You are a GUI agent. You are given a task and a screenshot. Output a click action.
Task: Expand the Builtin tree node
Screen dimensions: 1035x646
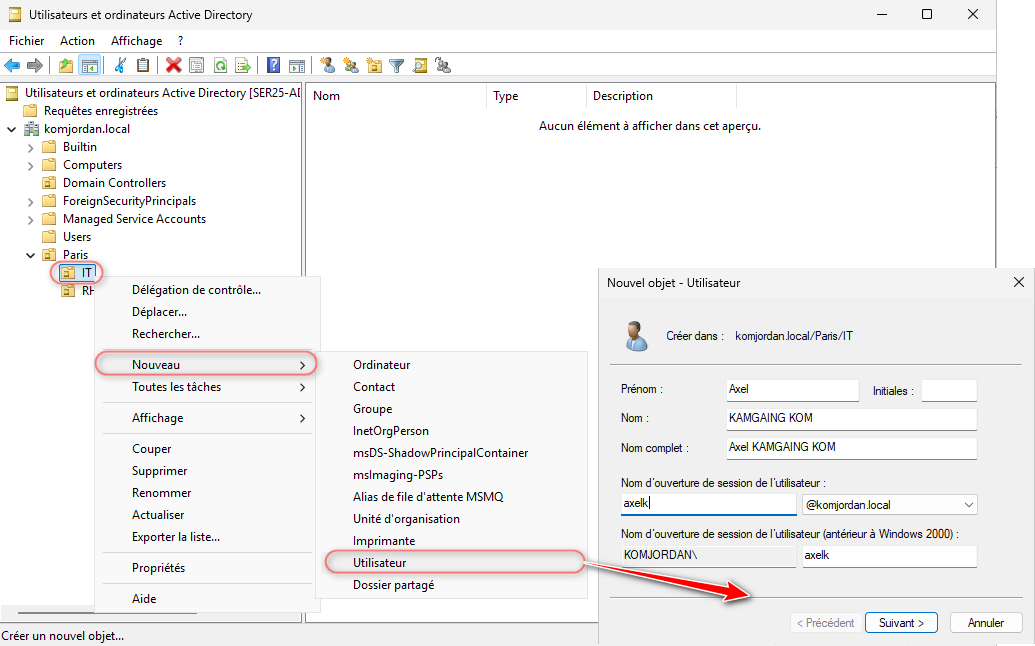[30, 147]
